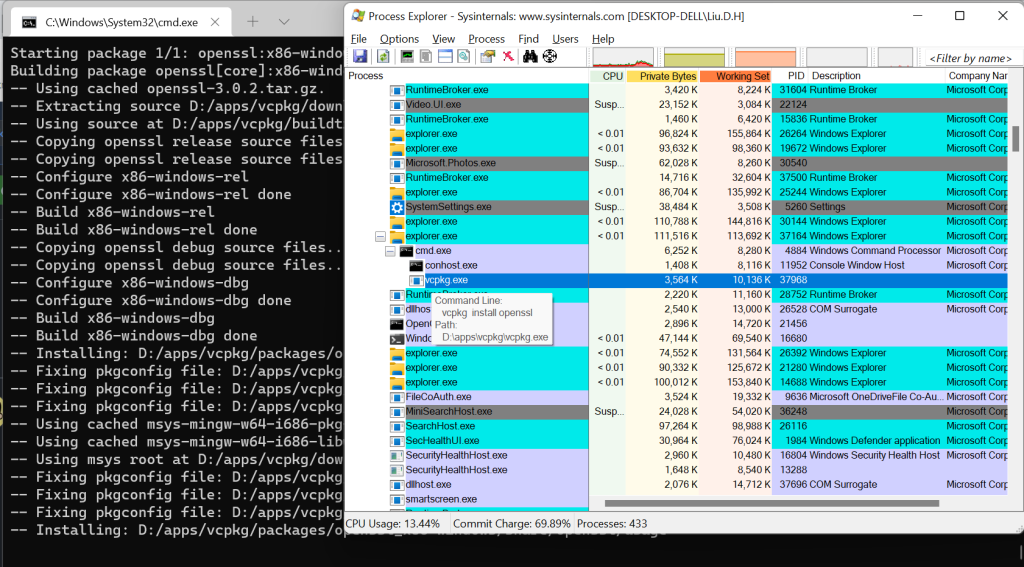
Task: Click the red X Kill Process icon
Action: pos(507,57)
